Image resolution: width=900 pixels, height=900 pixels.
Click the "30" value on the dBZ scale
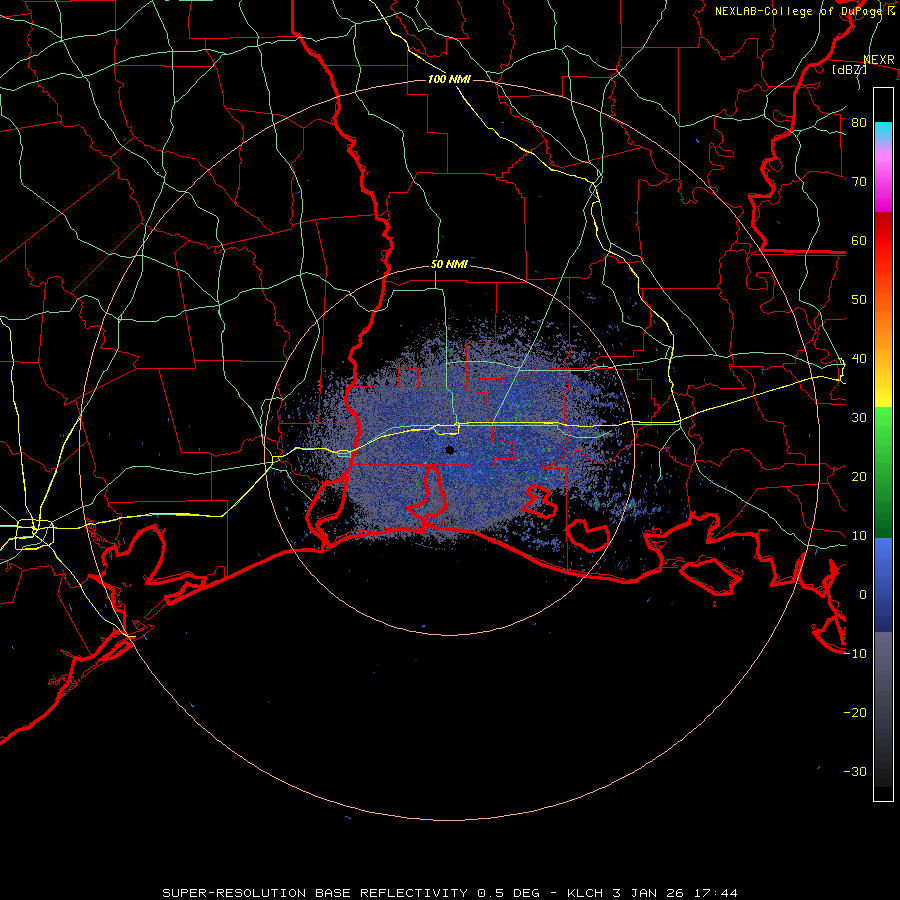(859, 417)
